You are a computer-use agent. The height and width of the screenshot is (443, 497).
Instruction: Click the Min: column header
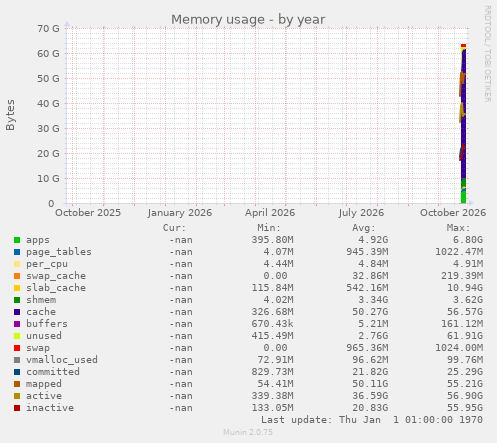click(x=269, y=228)
